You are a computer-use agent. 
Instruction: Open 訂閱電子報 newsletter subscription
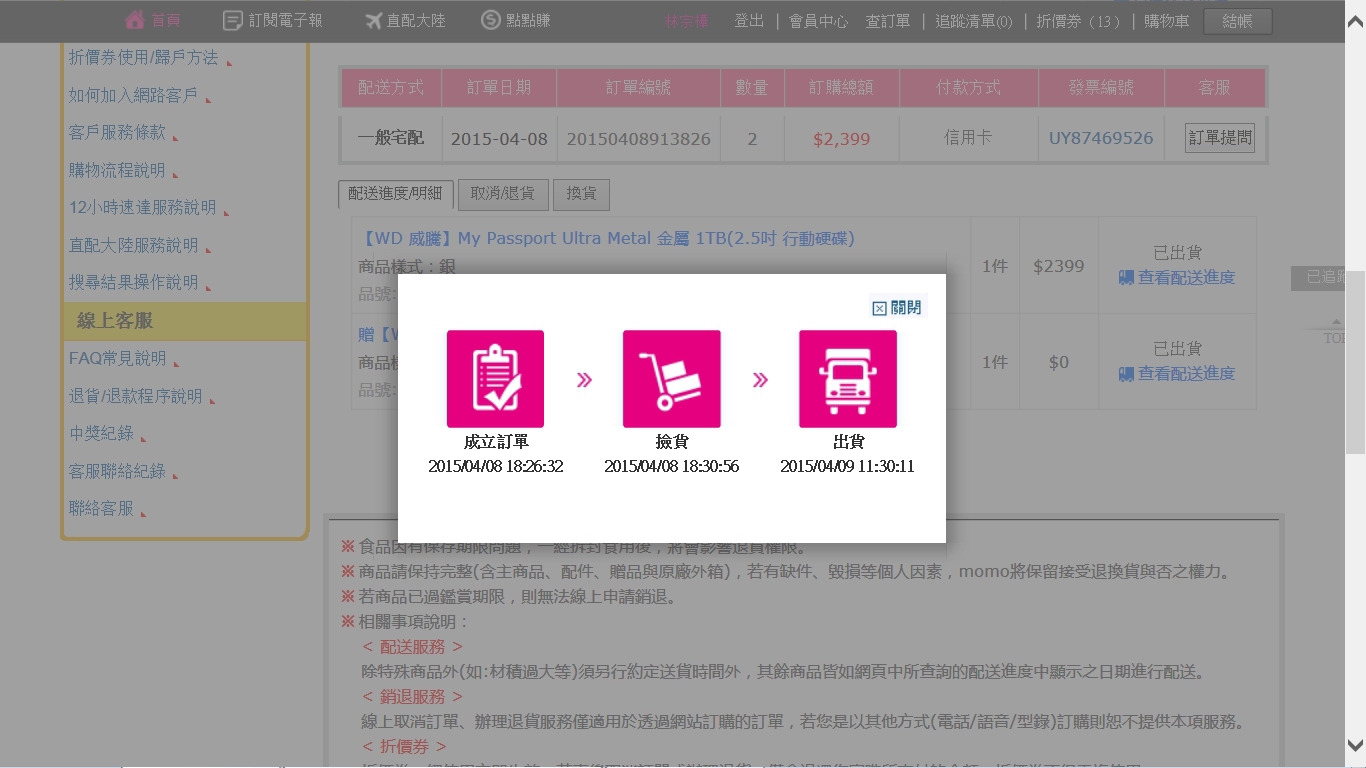[x=272, y=20]
